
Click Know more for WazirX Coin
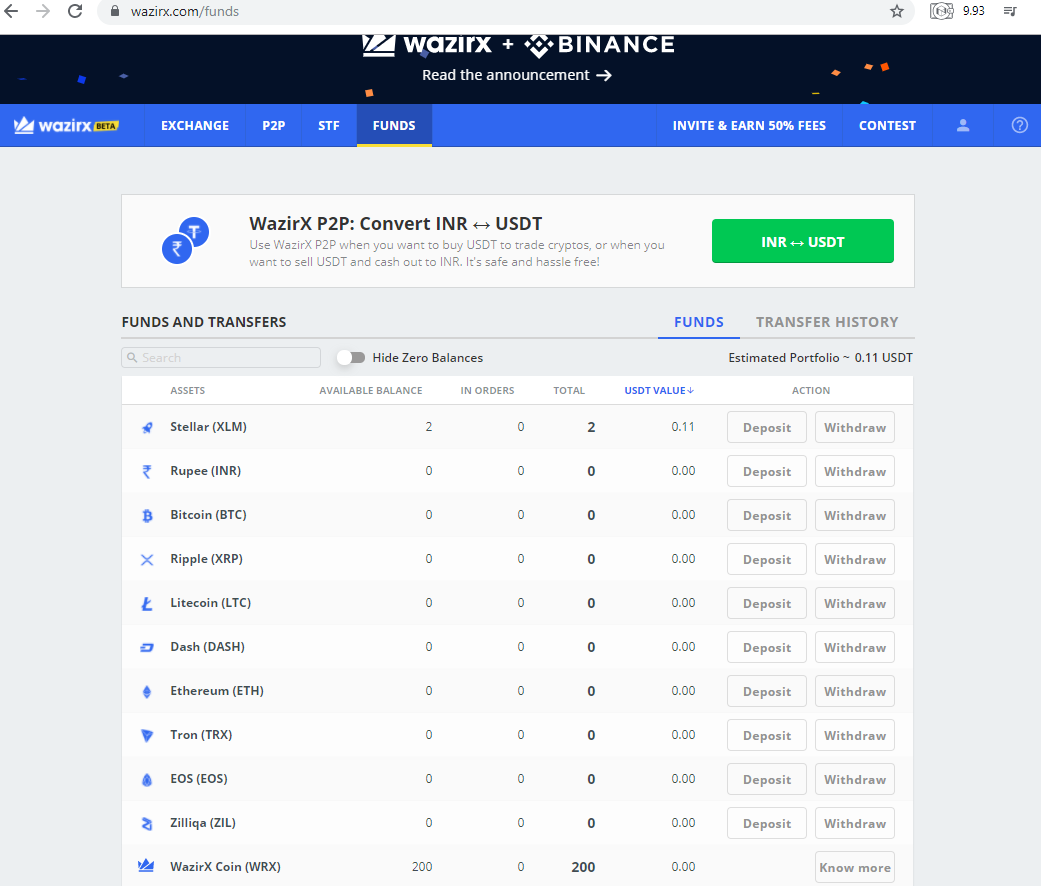(854, 867)
